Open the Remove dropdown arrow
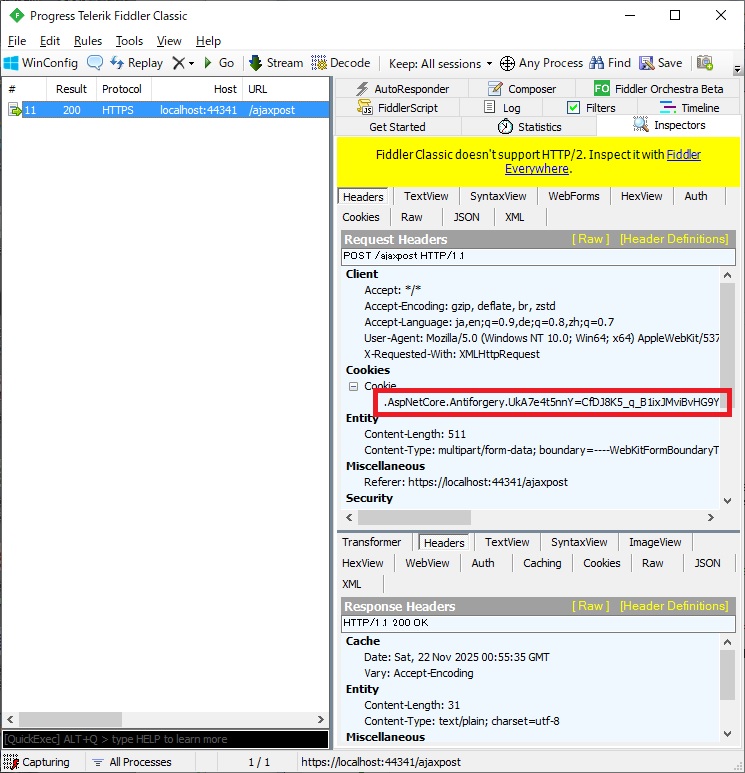 (x=191, y=64)
